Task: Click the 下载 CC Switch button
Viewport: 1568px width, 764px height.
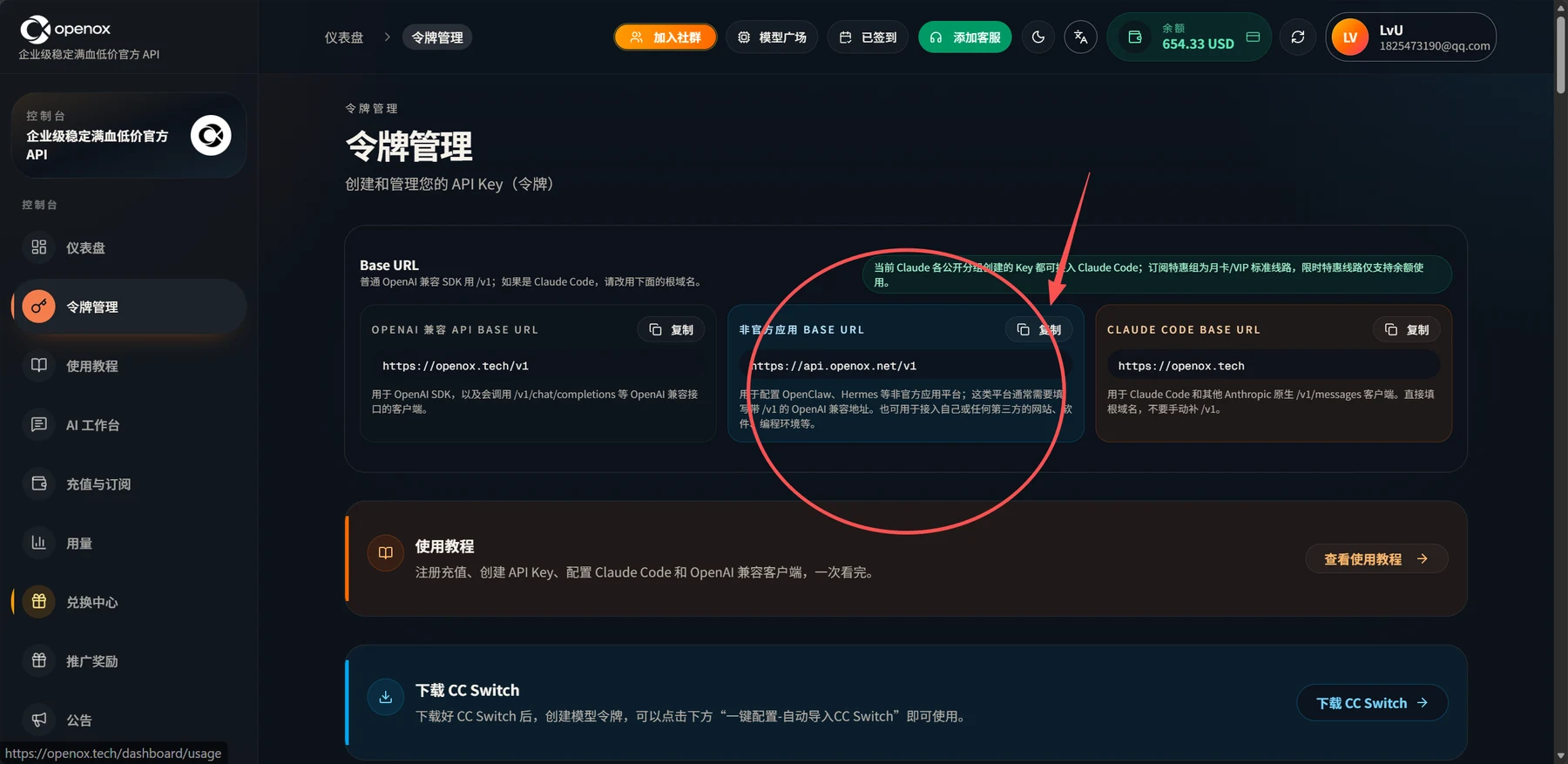Action: click(1372, 703)
